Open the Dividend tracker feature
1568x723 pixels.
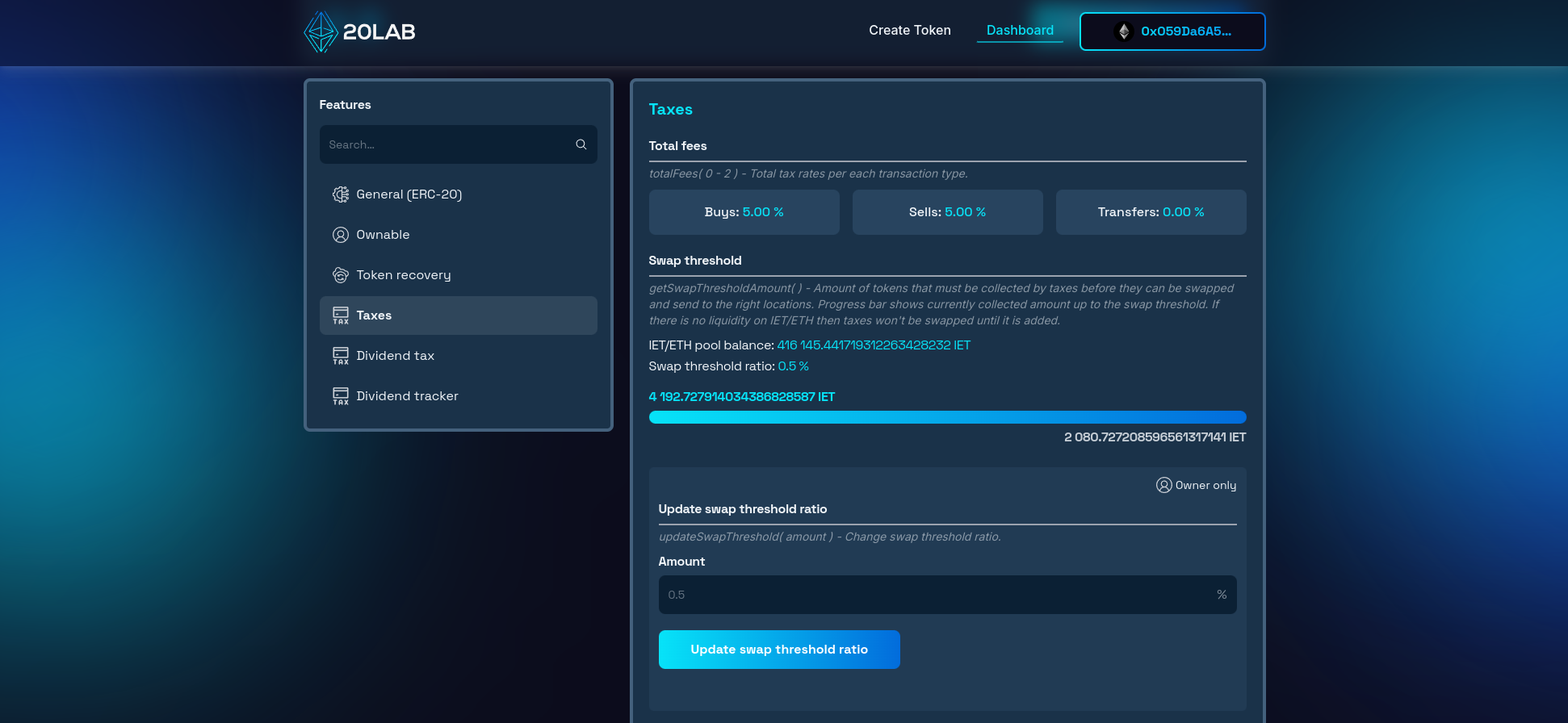[x=459, y=396]
